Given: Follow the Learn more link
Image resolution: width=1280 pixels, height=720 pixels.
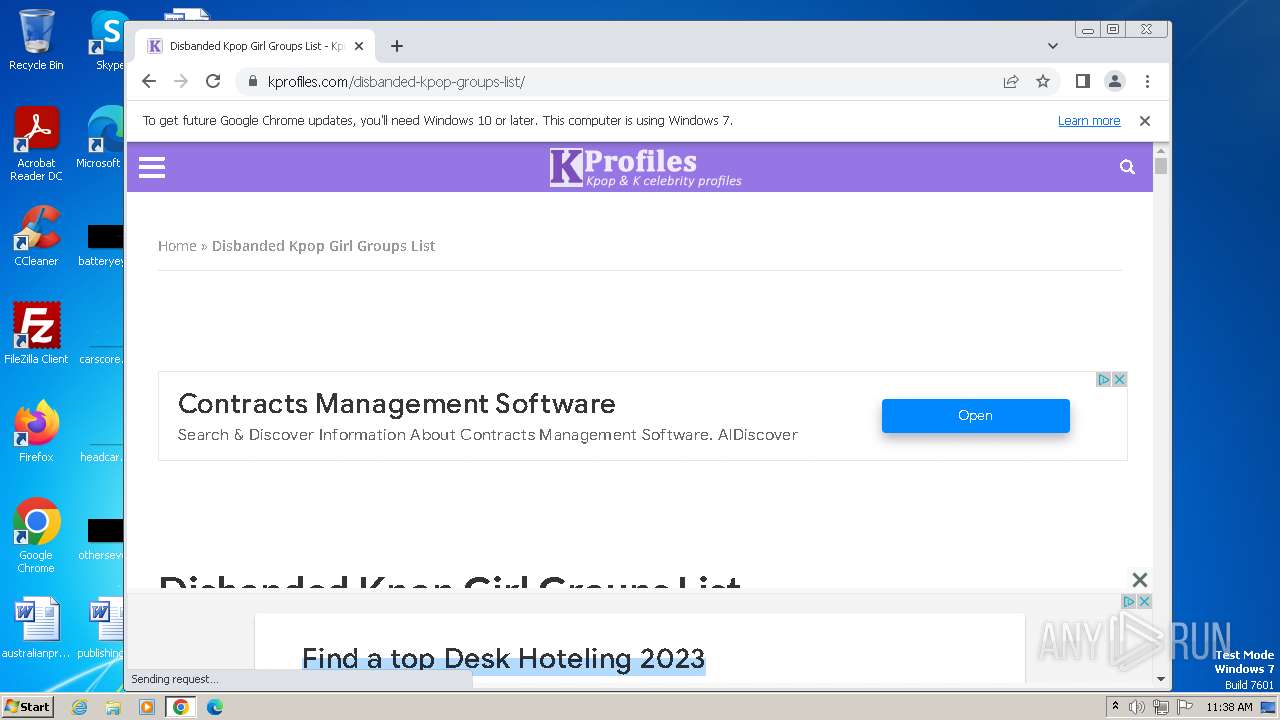Looking at the screenshot, I should point(1089,121).
